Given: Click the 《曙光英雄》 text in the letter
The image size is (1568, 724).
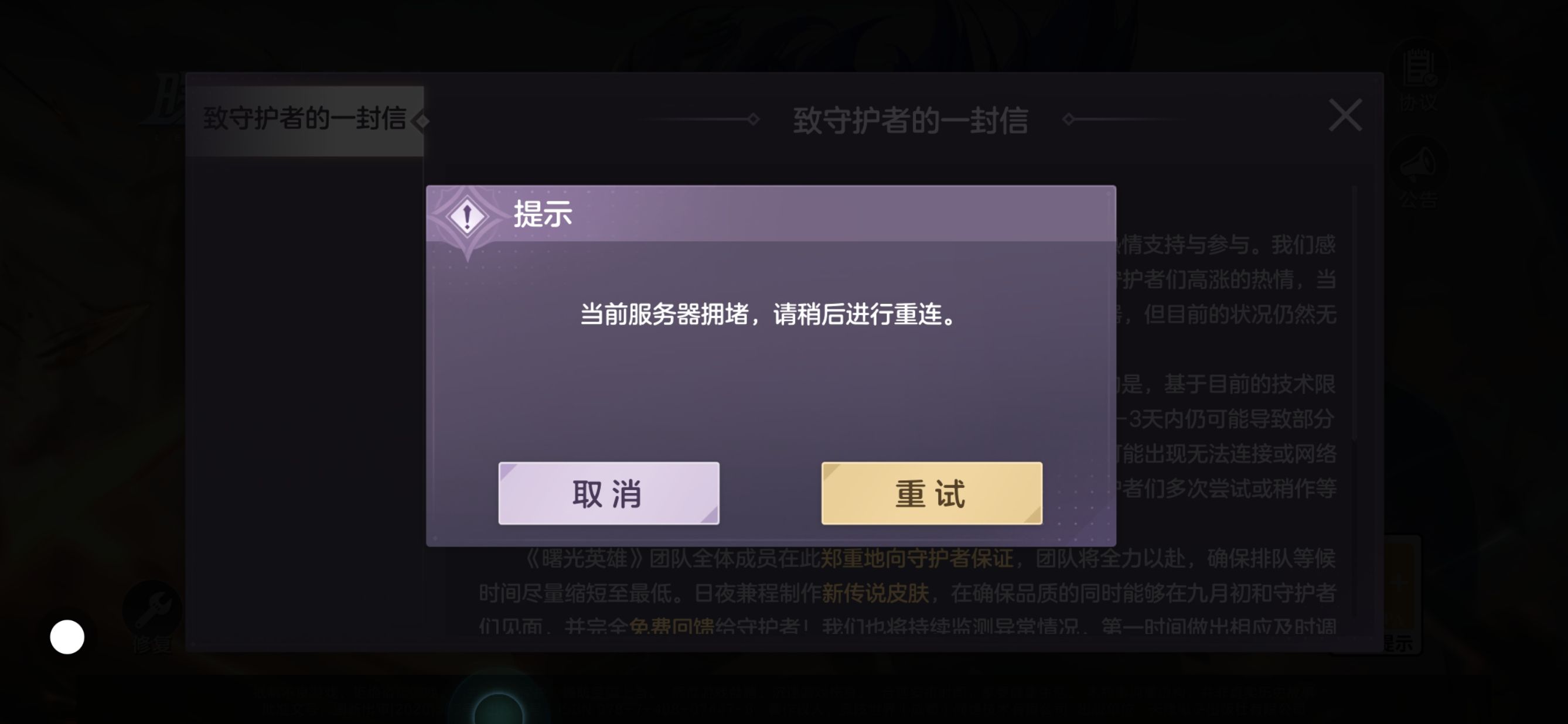Looking at the screenshot, I should [584, 558].
